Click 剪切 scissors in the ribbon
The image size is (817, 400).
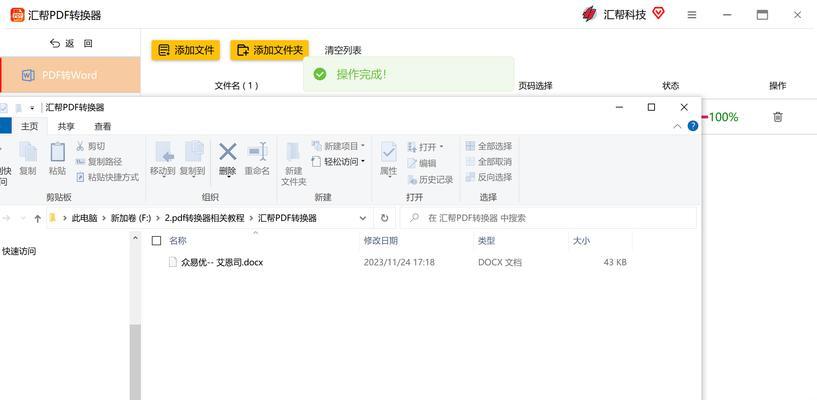click(x=90, y=146)
